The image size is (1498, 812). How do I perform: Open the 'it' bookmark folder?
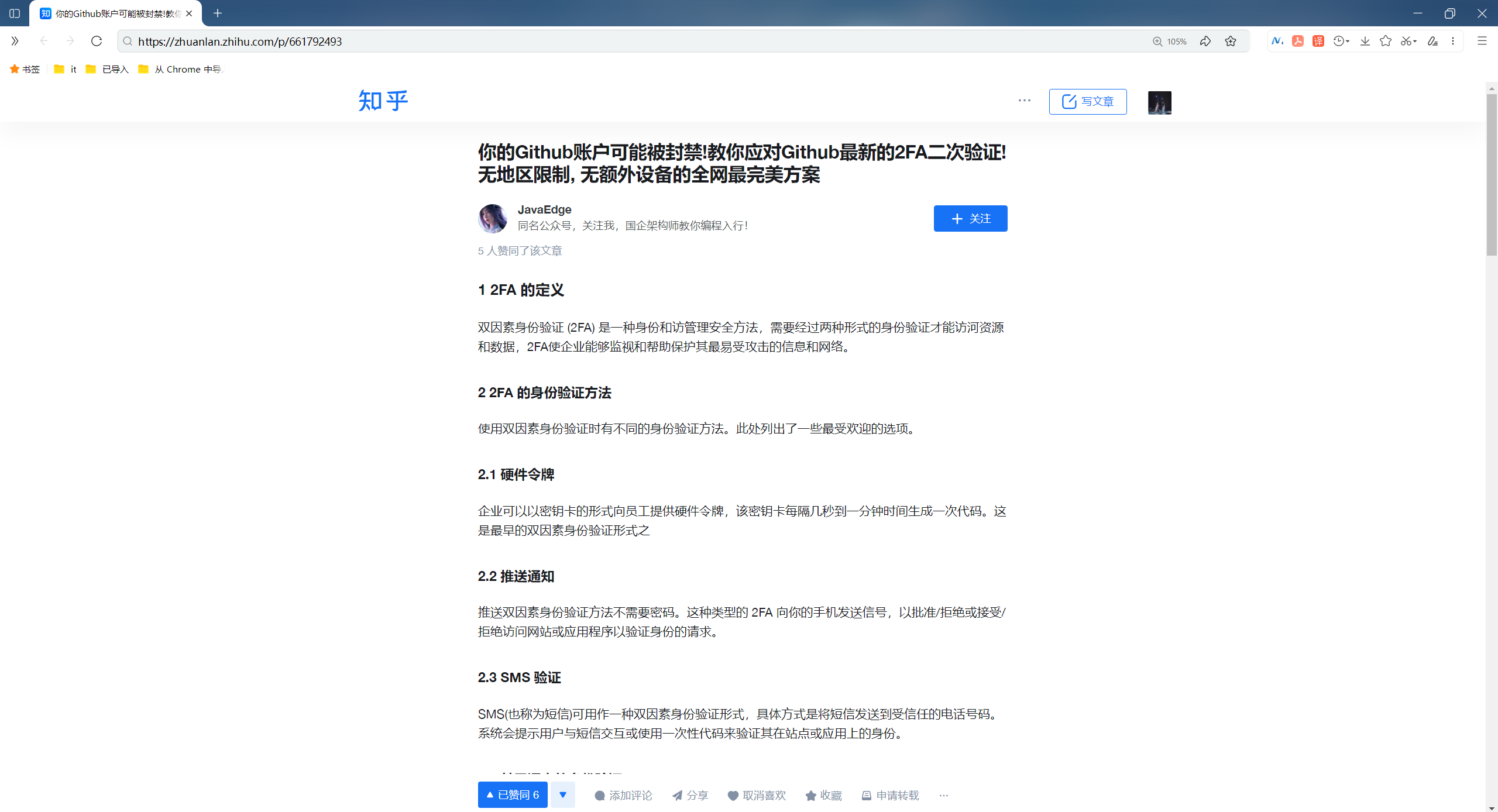pyautogui.click(x=65, y=69)
